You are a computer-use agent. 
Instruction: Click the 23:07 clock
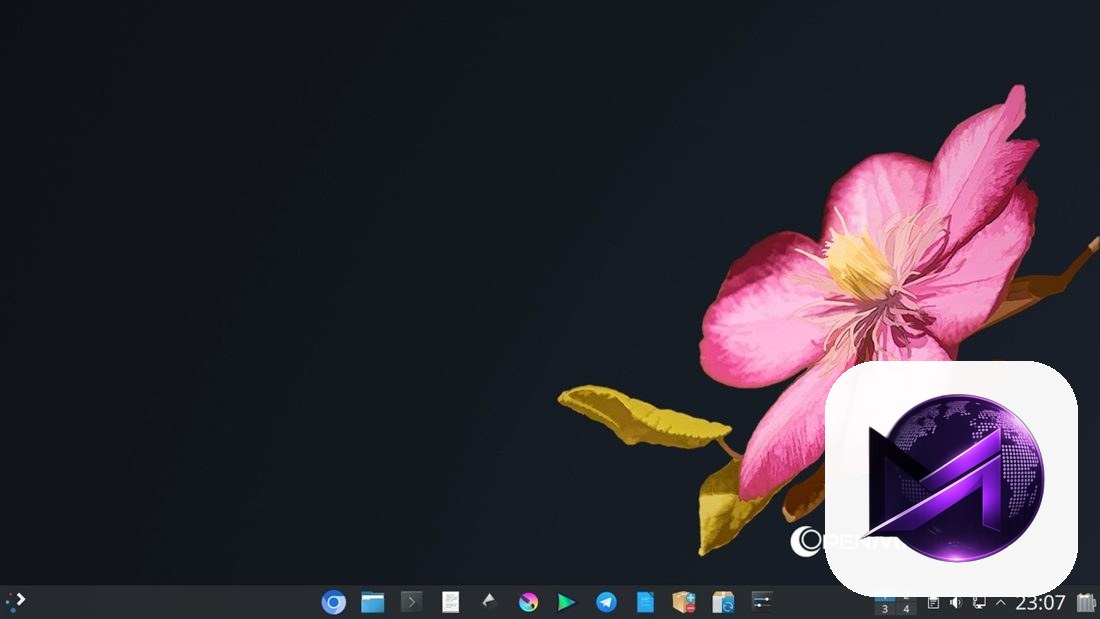[x=1040, y=602]
